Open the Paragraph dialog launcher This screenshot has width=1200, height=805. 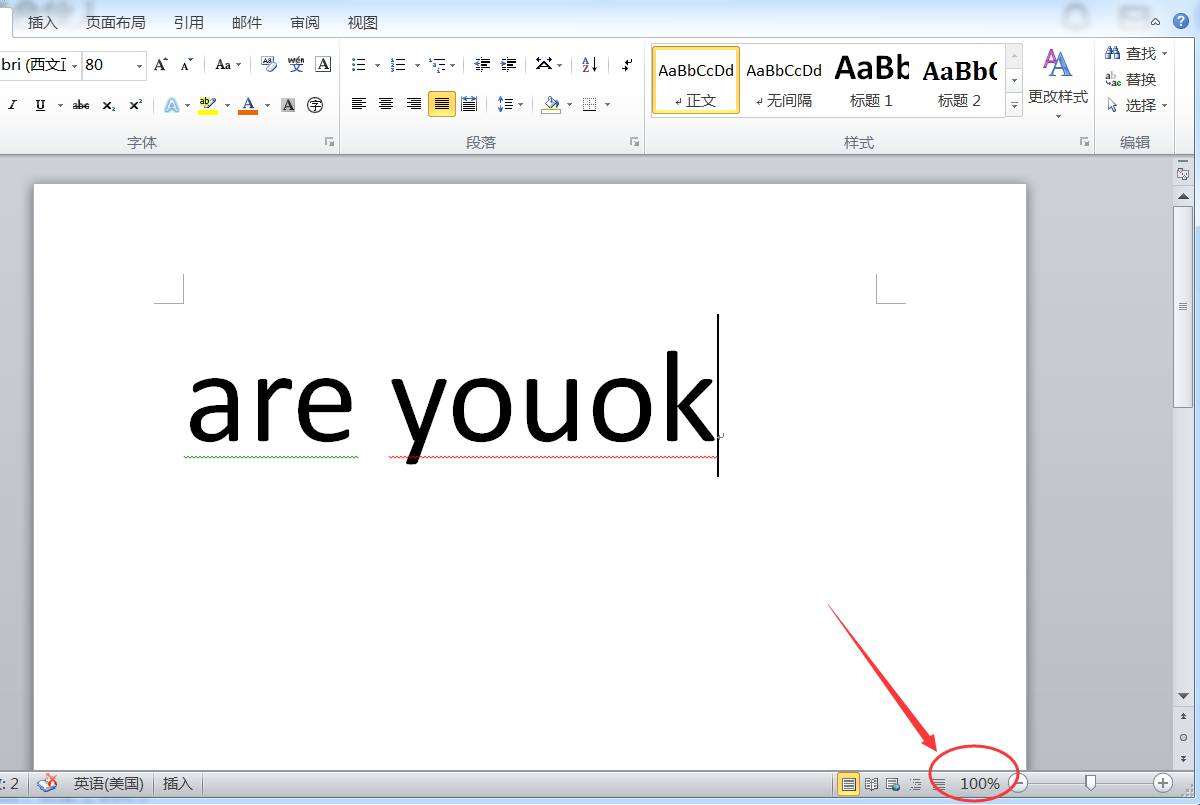(634, 143)
